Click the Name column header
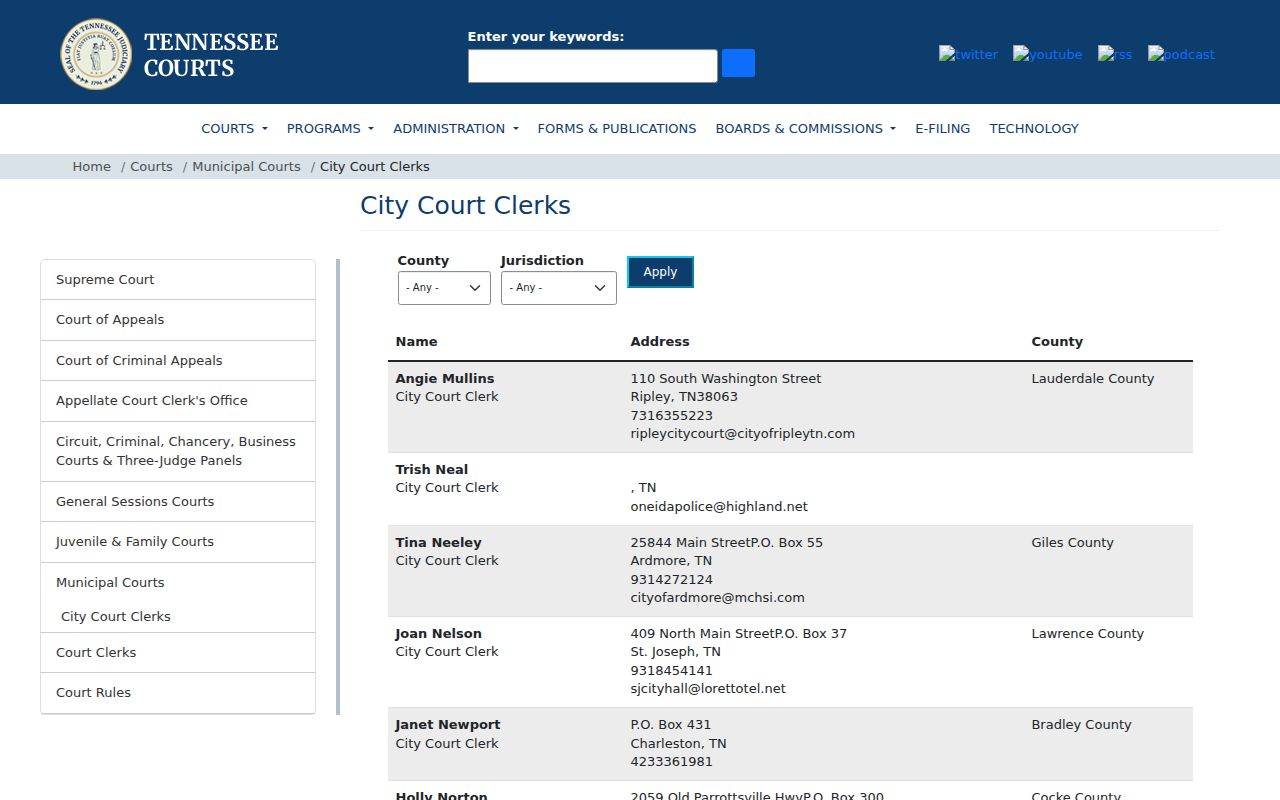1280x800 pixels. tap(416, 342)
